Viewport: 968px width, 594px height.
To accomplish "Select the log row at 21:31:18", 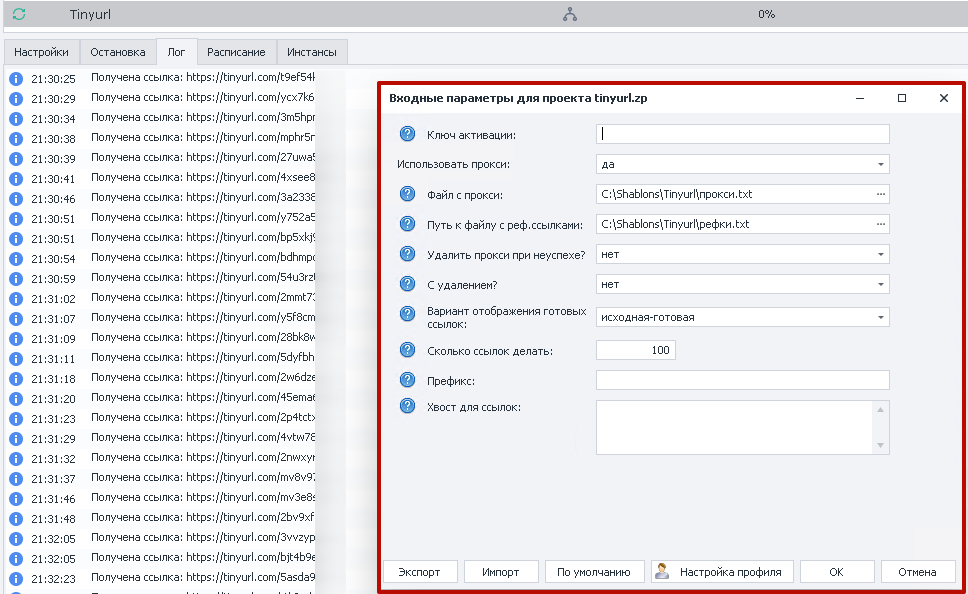I will click(161, 378).
